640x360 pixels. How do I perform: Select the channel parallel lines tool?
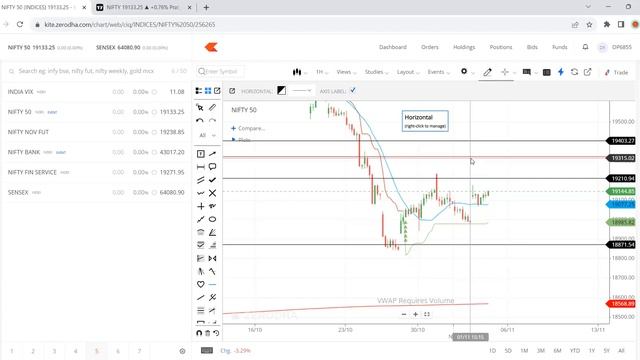200,180
